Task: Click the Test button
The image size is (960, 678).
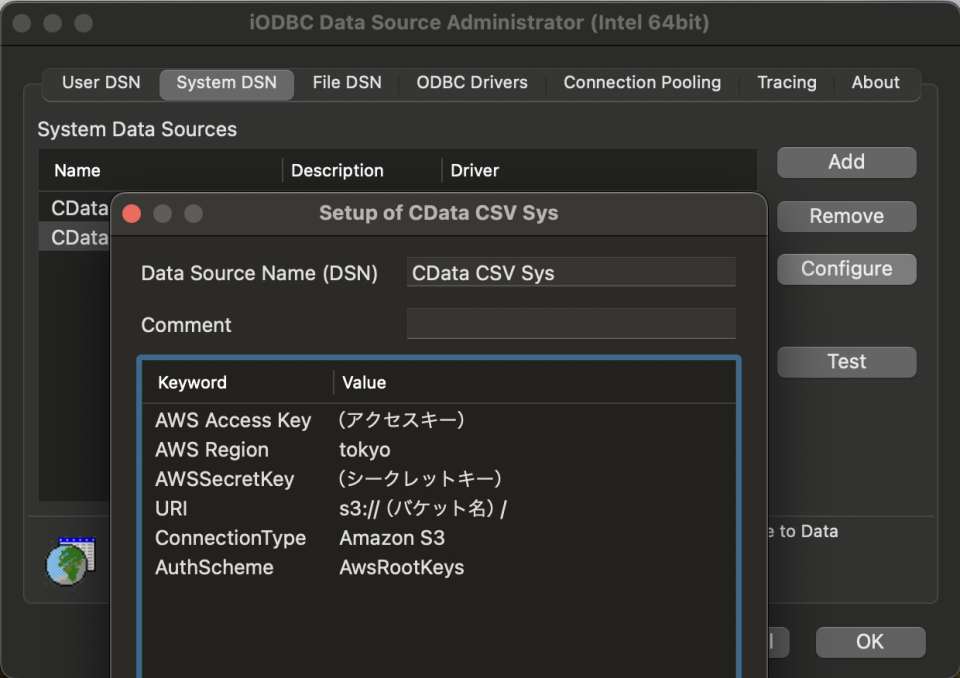Action: point(847,362)
